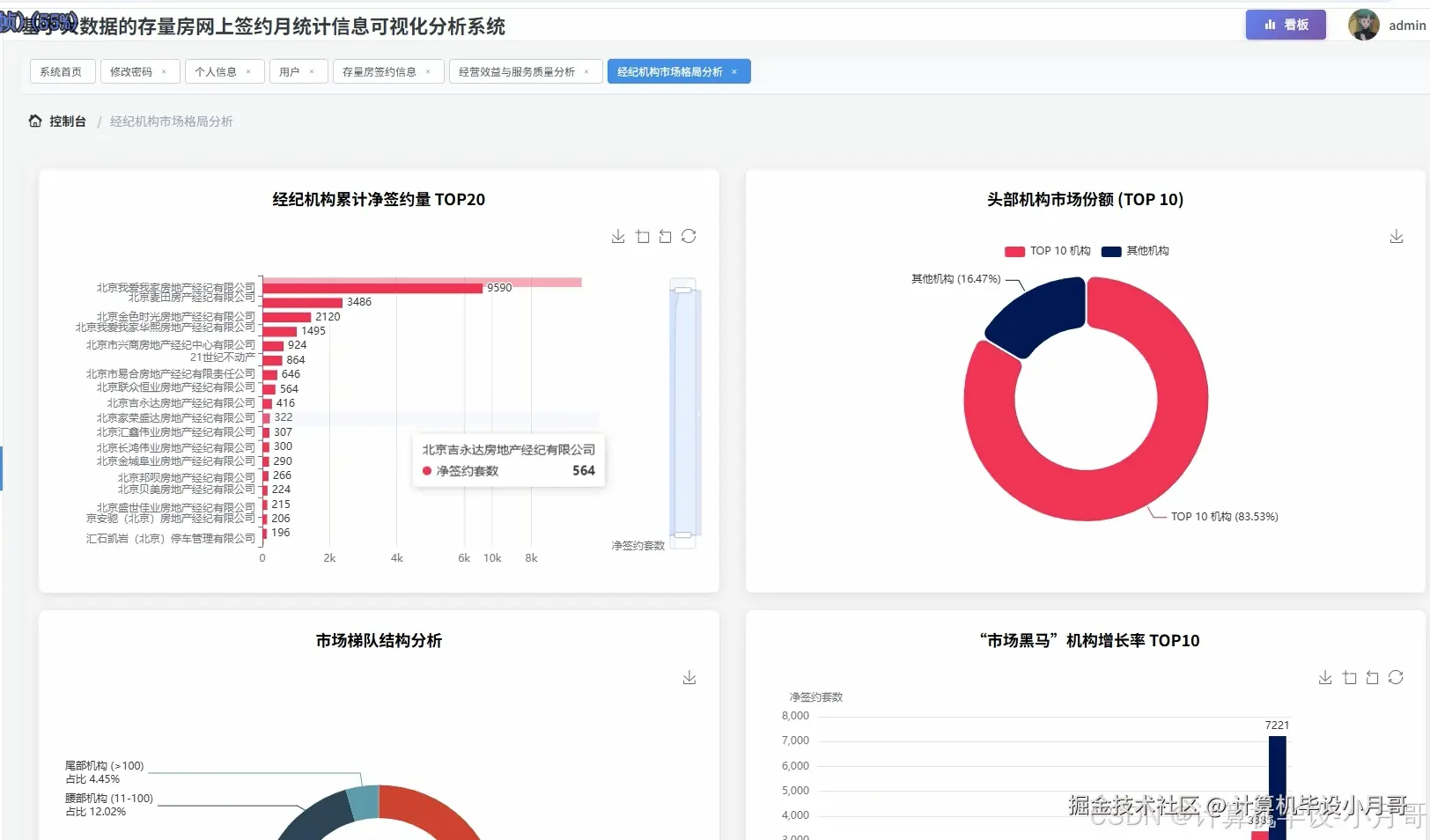This screenshot has height=840, width=1430.
Task: Save 头部机构市场份额 donut chart as image
Action: coord(1396,236)
